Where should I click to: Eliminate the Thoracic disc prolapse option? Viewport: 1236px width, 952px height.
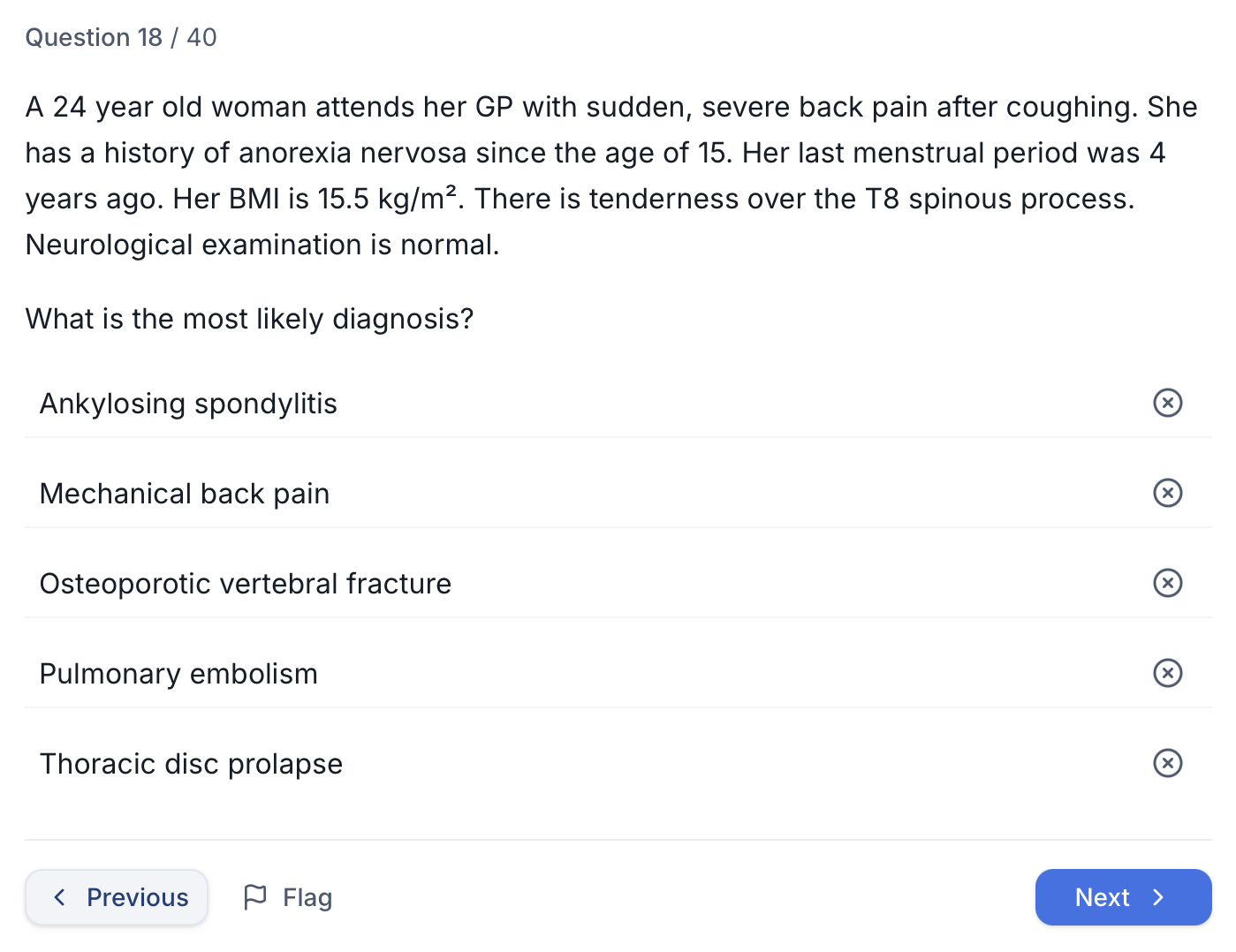(x=1167, y=763)
